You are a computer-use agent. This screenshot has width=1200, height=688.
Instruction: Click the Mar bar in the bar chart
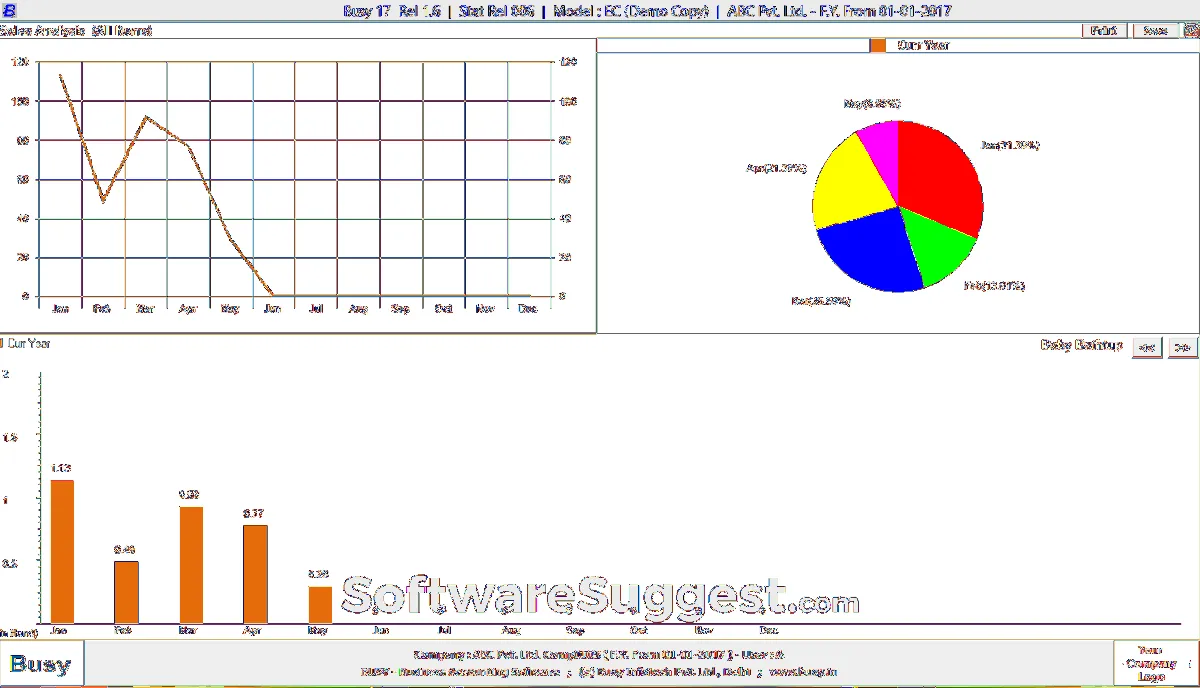(191, 565)
